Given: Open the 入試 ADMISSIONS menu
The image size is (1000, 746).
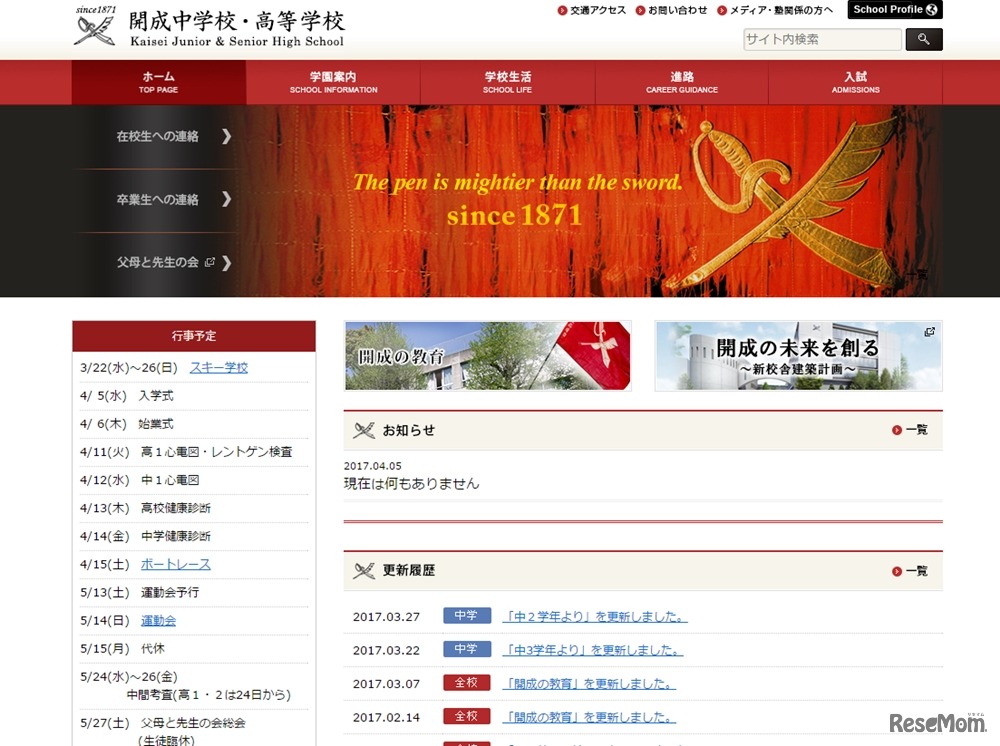Looking at the screenshot, I should click(x=856, y=82).
